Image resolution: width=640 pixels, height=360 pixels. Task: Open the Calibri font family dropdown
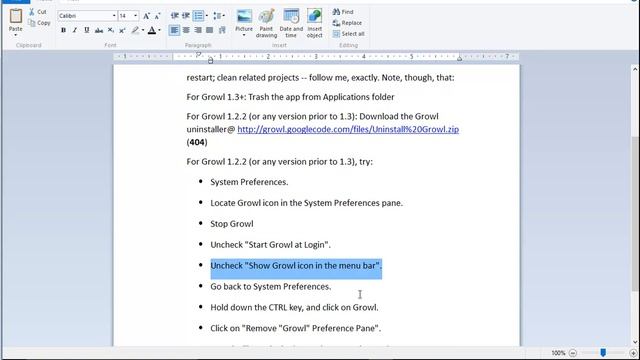tap(114, 16)
